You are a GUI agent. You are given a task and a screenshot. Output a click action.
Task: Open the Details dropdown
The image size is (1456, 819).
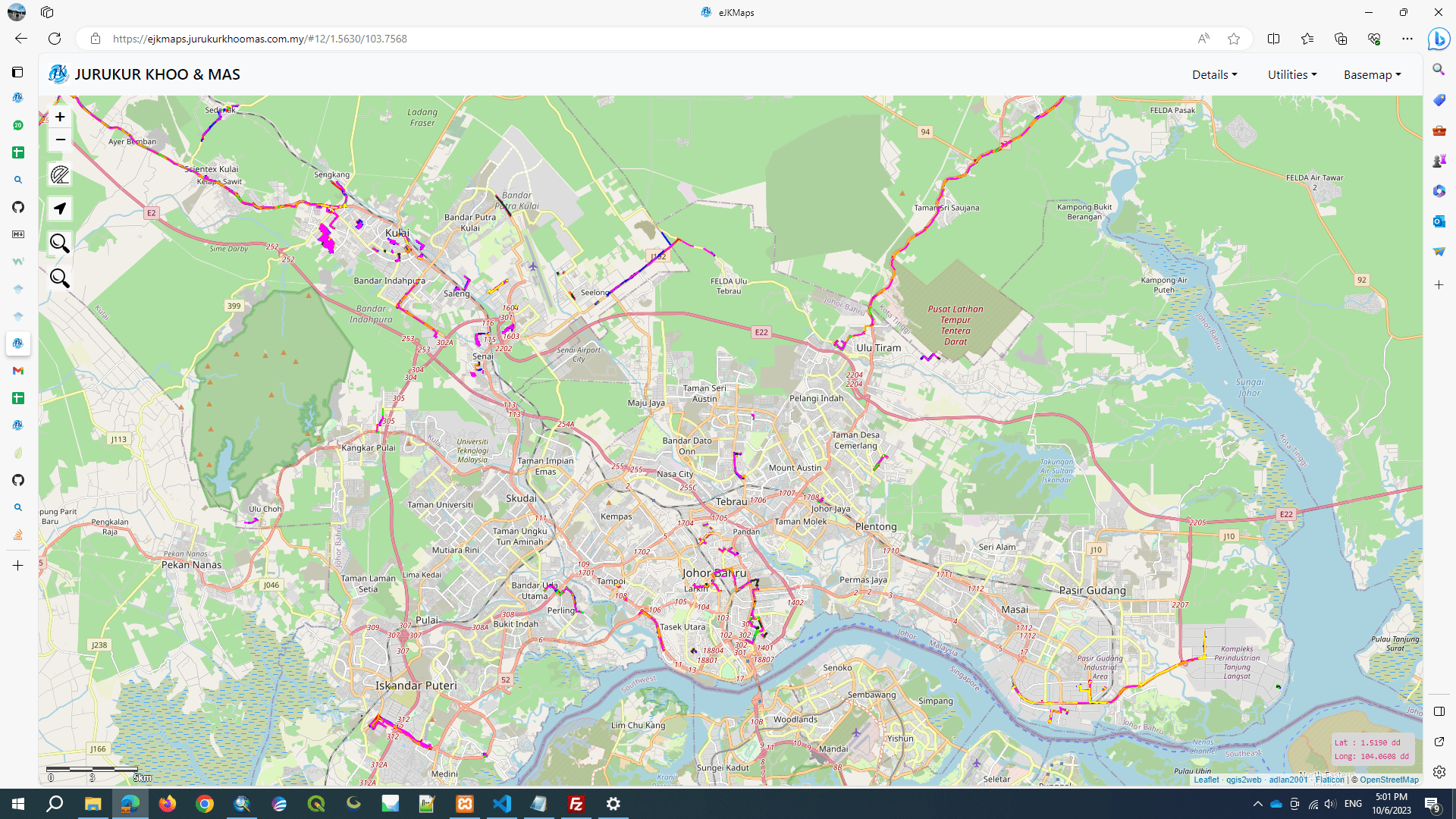coord(1214,74)
